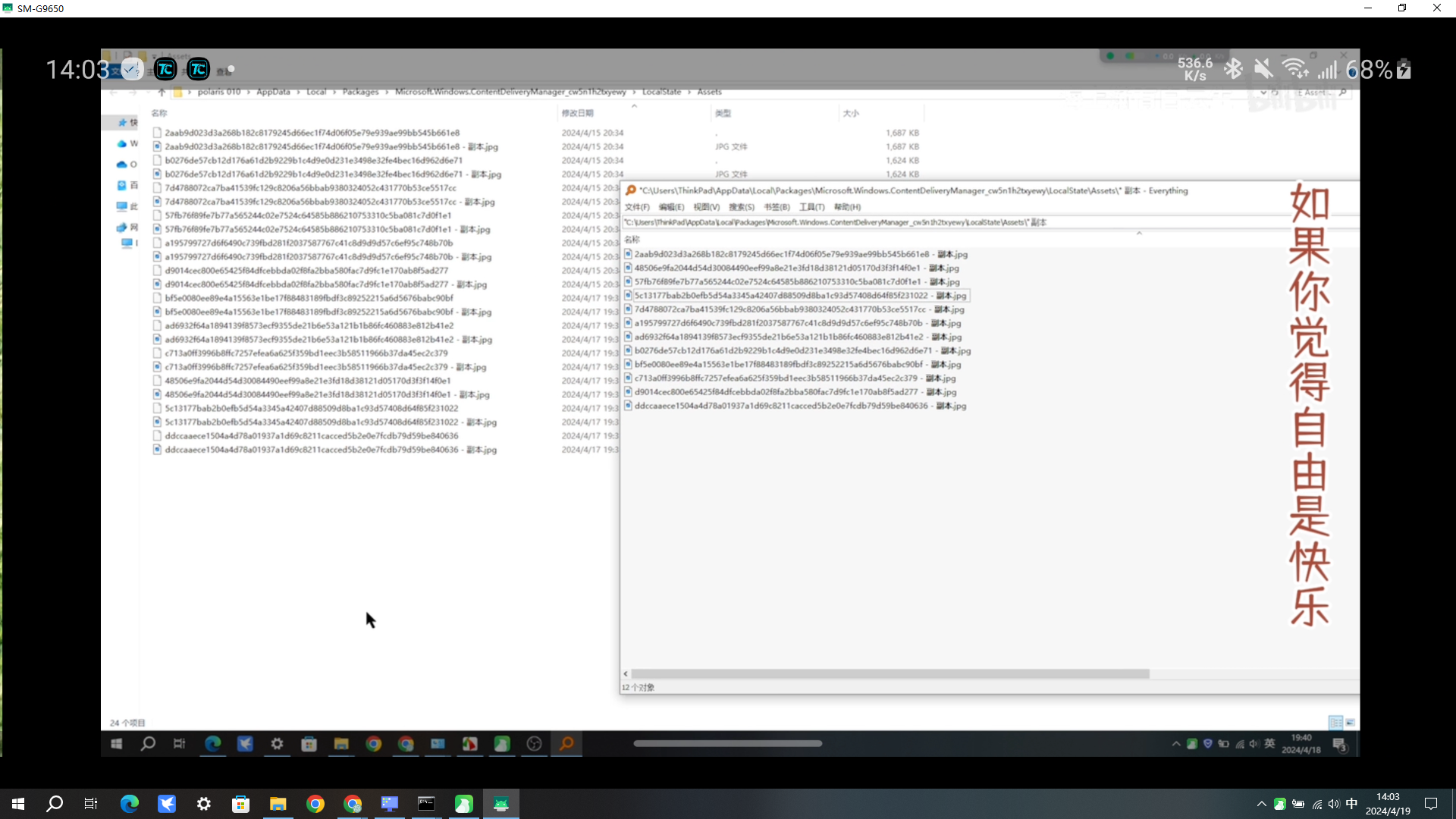This screenshot has width=1456, height=819.
Task: Open Microsoft Edge from the taskbar
Action: (x=130, y=804)
